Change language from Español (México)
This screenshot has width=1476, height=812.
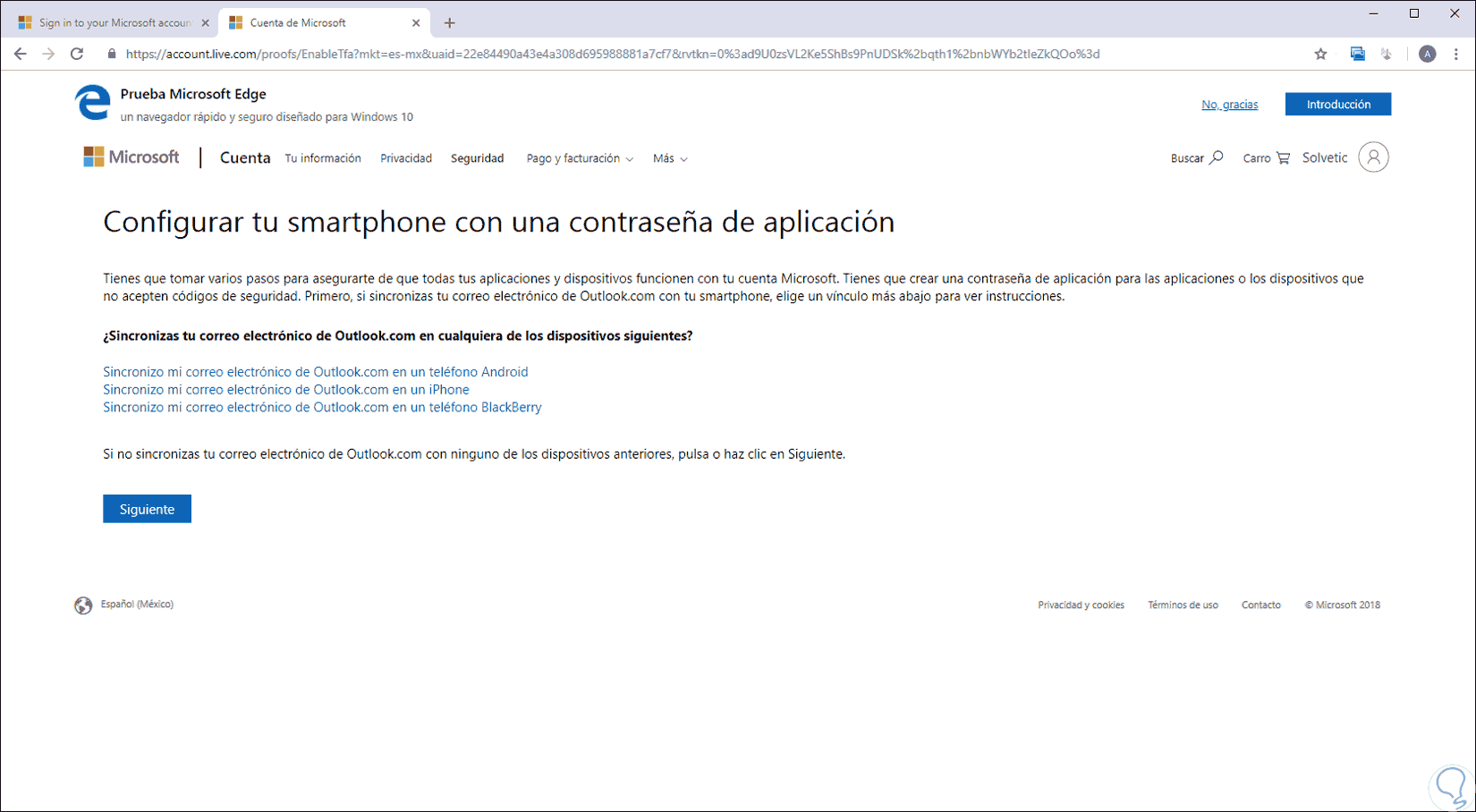click(x=137, y=605)
